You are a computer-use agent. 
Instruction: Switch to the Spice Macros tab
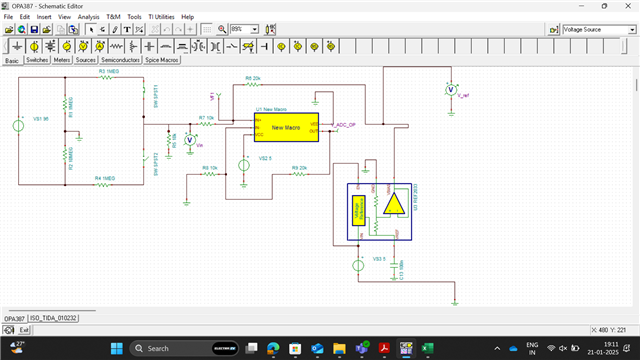(x=162, y=60)
